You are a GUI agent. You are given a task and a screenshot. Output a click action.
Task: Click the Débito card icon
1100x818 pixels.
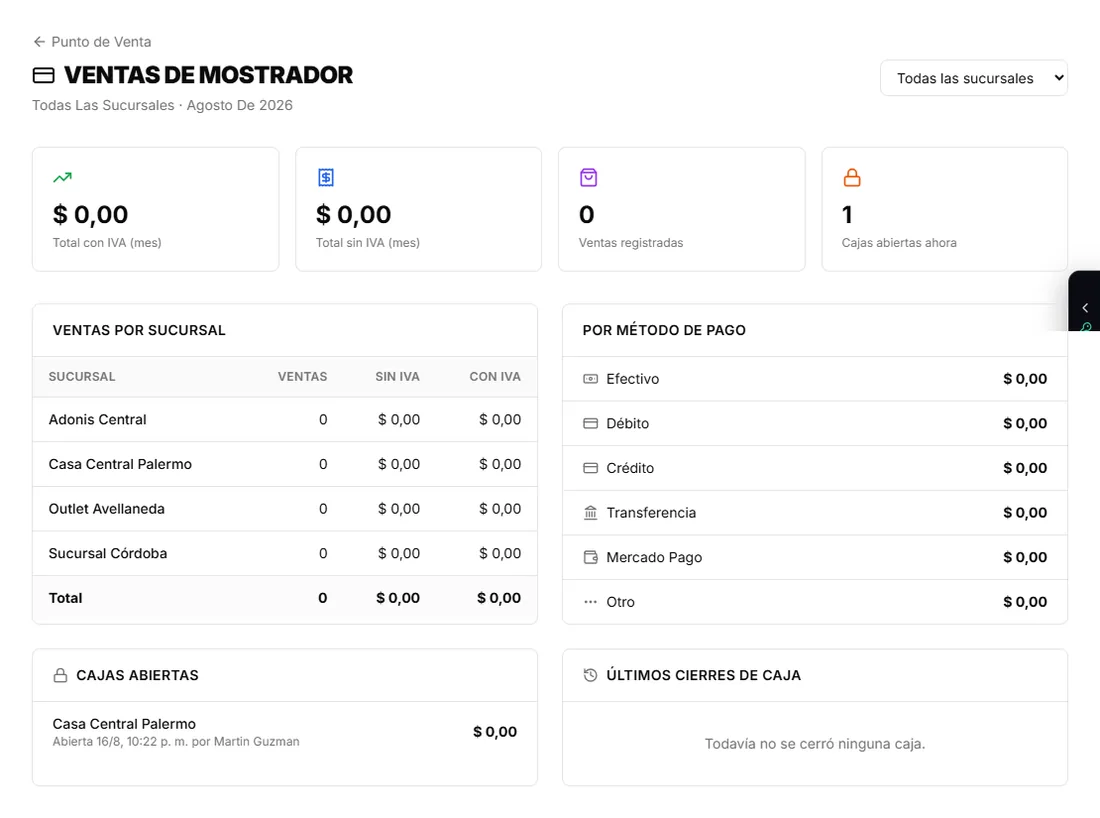click(x=591, y=424)
